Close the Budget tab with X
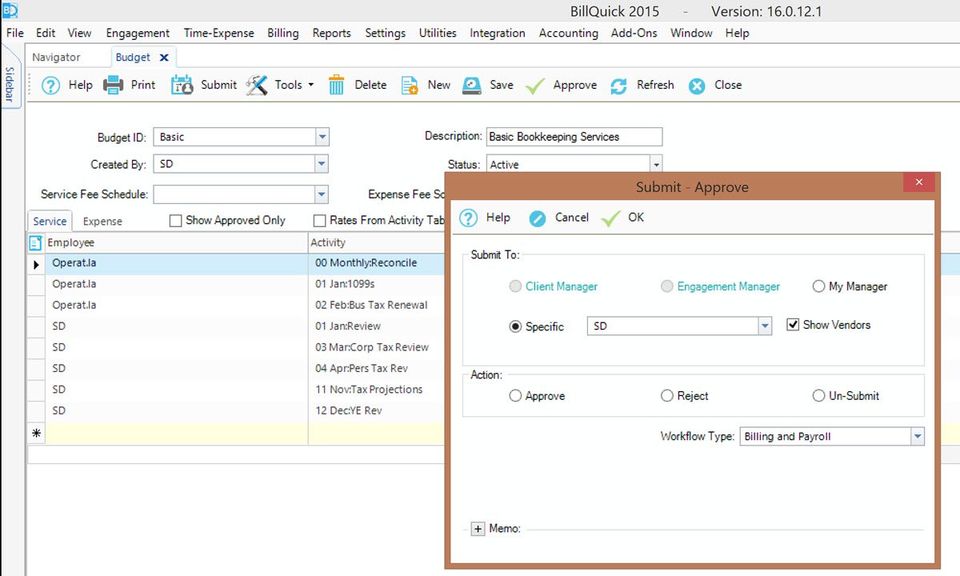The width and height of the screenshot is (960, 576). 163,58
